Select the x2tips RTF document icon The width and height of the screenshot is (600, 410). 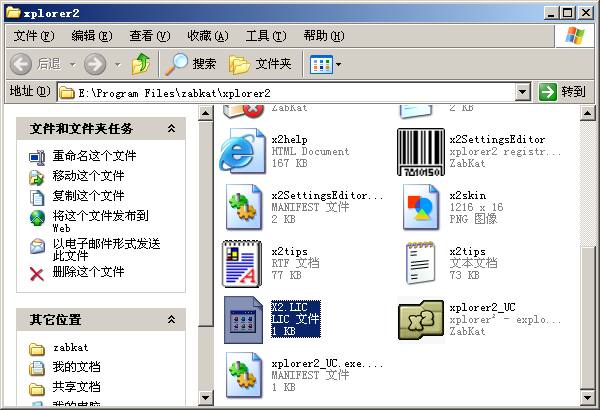(x=242, y=263)
